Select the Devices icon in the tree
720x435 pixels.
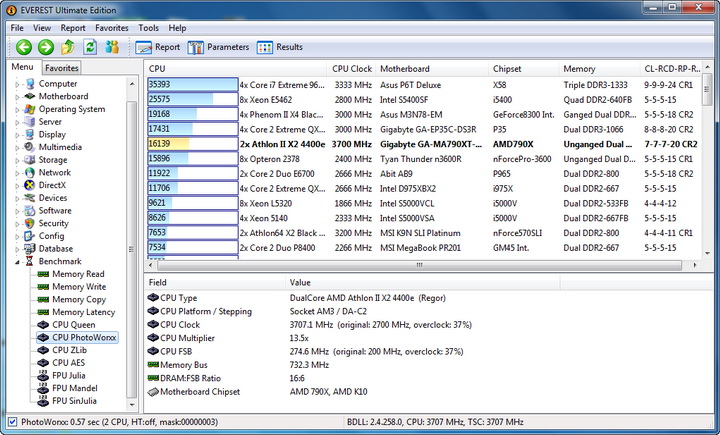(30, 198)
